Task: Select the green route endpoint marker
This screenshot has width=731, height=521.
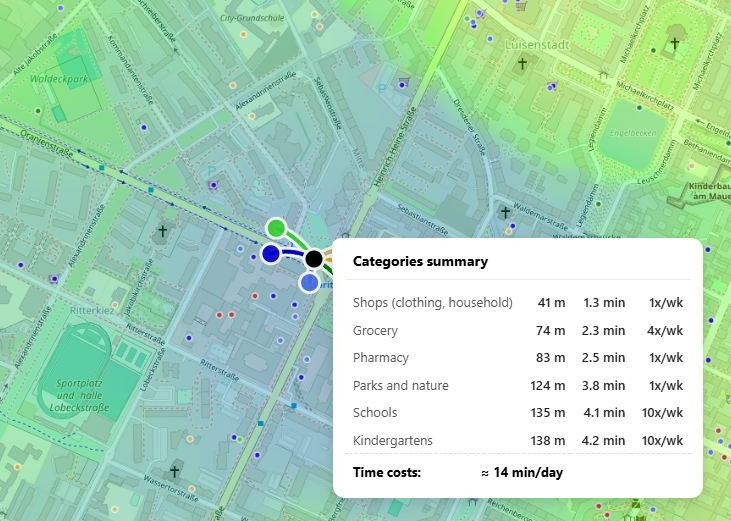Action: [276, 228]
